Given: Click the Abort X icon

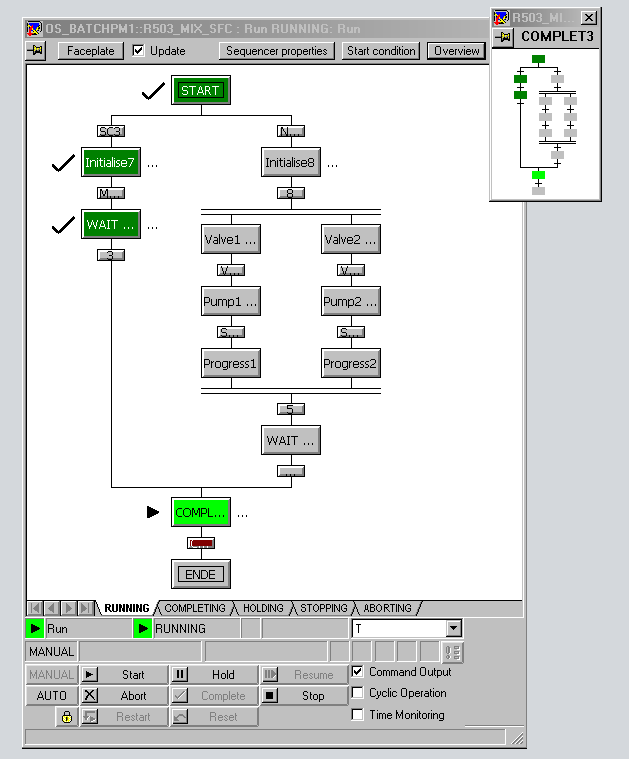Looking at the screenshot, I should (x=90, y=696).
